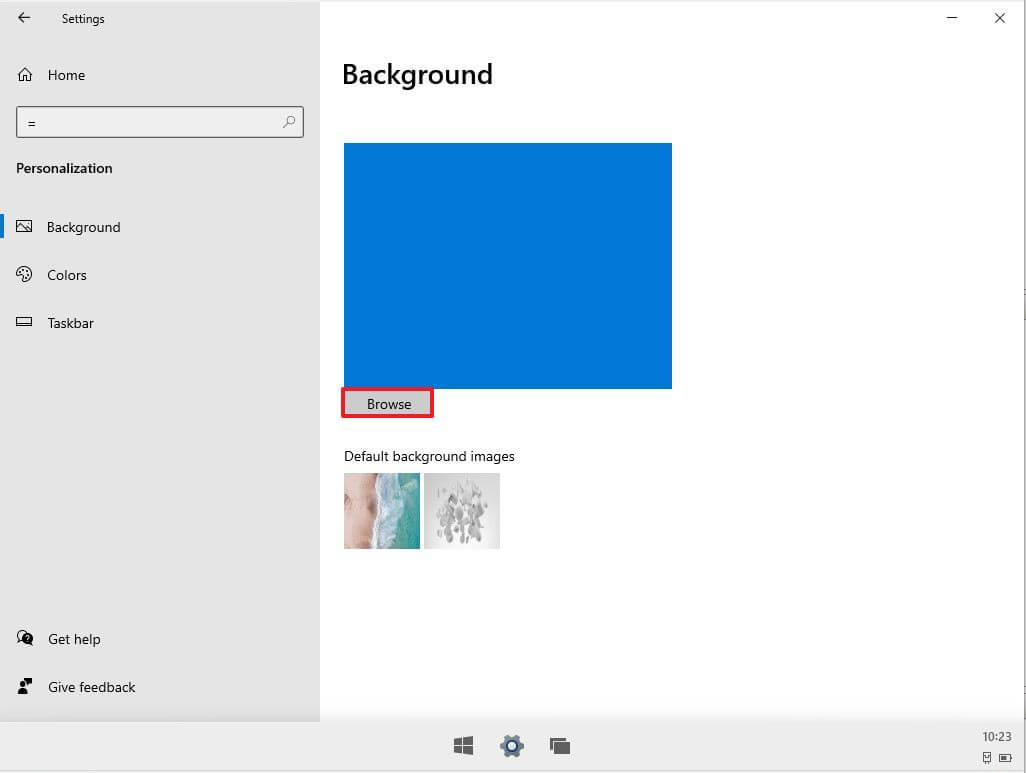Viewport: 1026px width, 773px height.
Task: Click the blue wallpaper preview square
Action: pos(507,265)
